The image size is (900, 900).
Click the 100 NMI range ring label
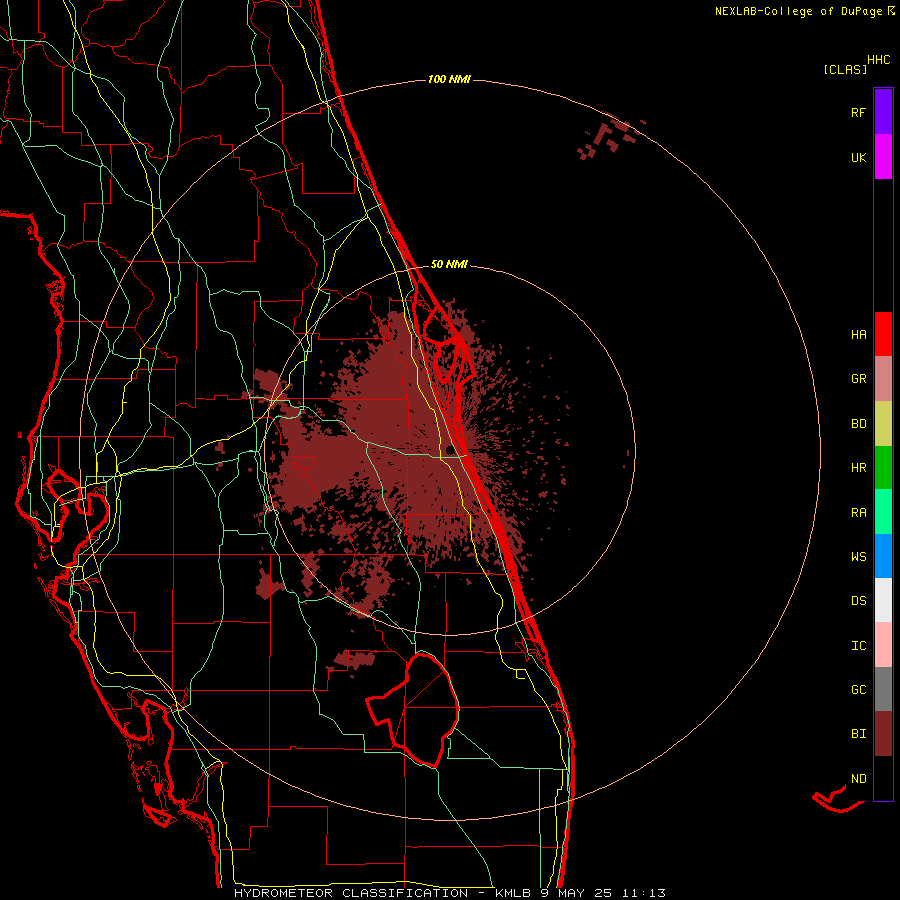point(449,79)
